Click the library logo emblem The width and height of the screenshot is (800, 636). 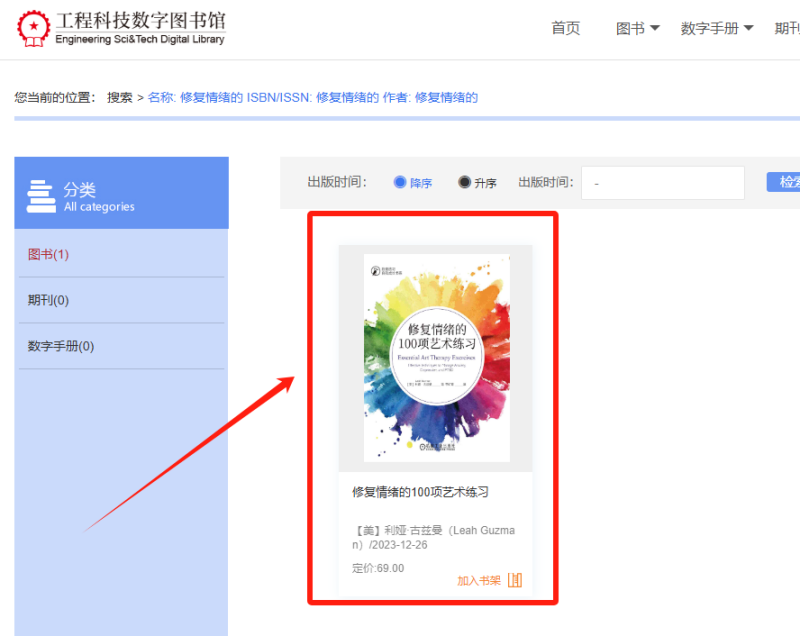pyautogui.click(x=34, y=29)
